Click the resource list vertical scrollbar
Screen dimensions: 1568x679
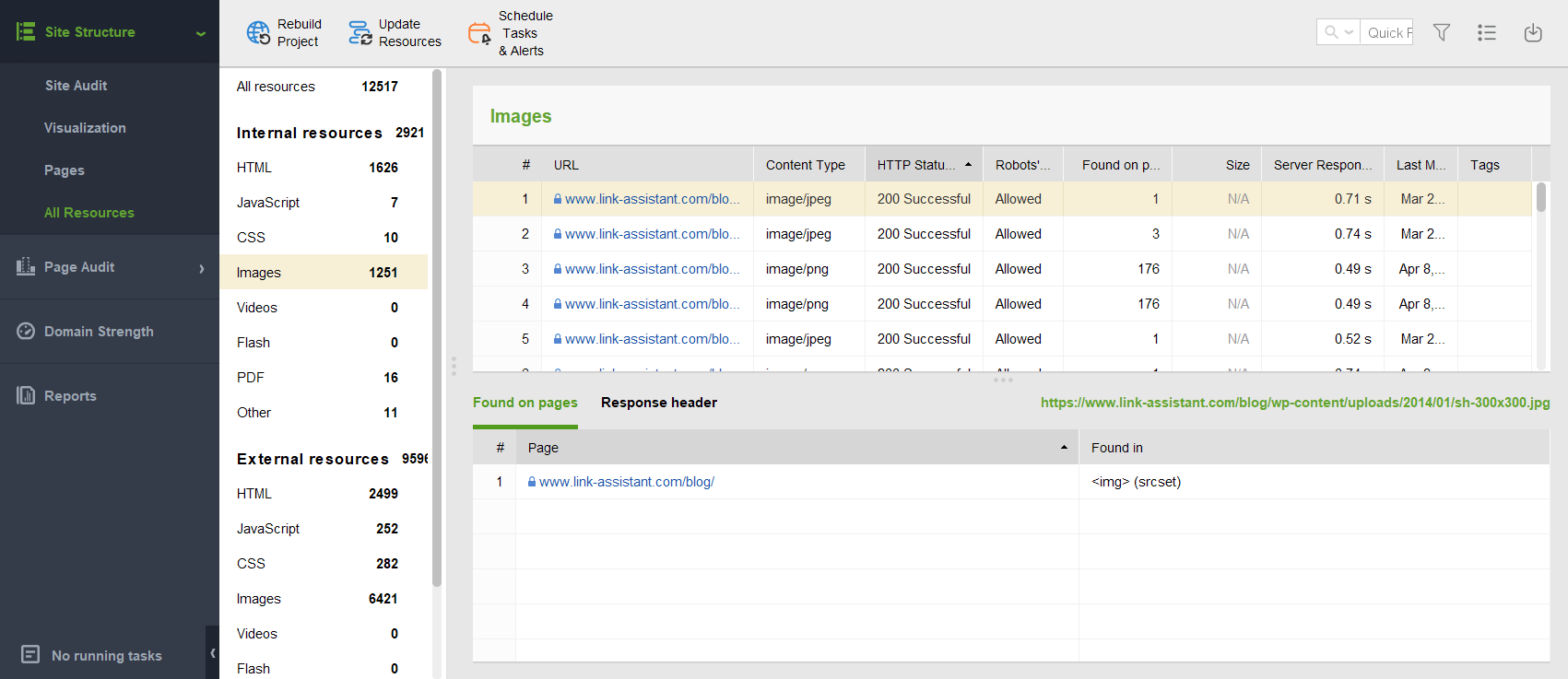(437, 329)
